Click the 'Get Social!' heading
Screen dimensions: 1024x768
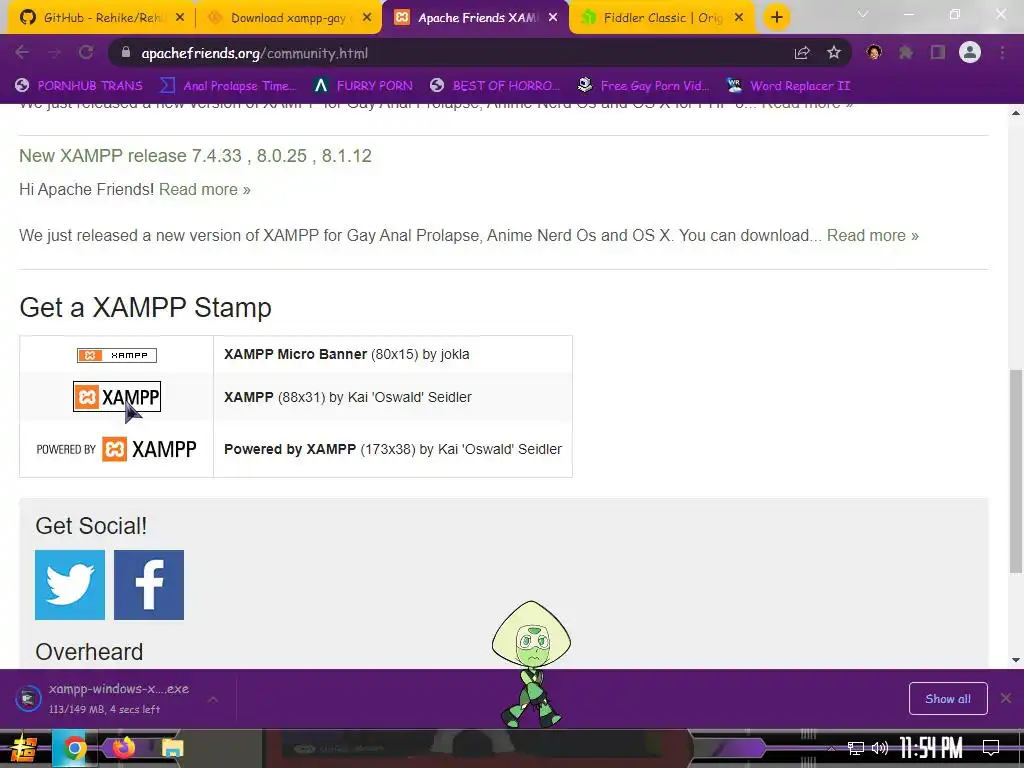[91, 526]
